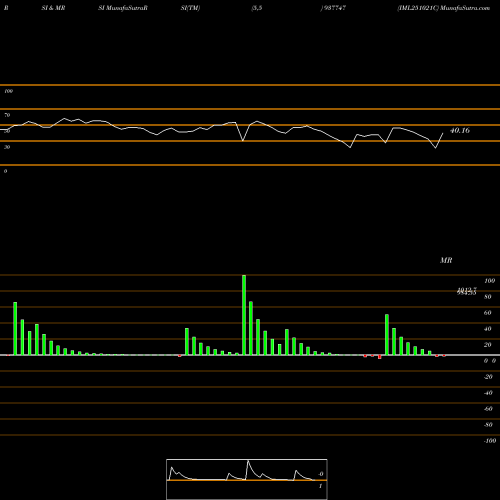Click the MR panel label
This screenshot has width=500, height=500.
446,260
